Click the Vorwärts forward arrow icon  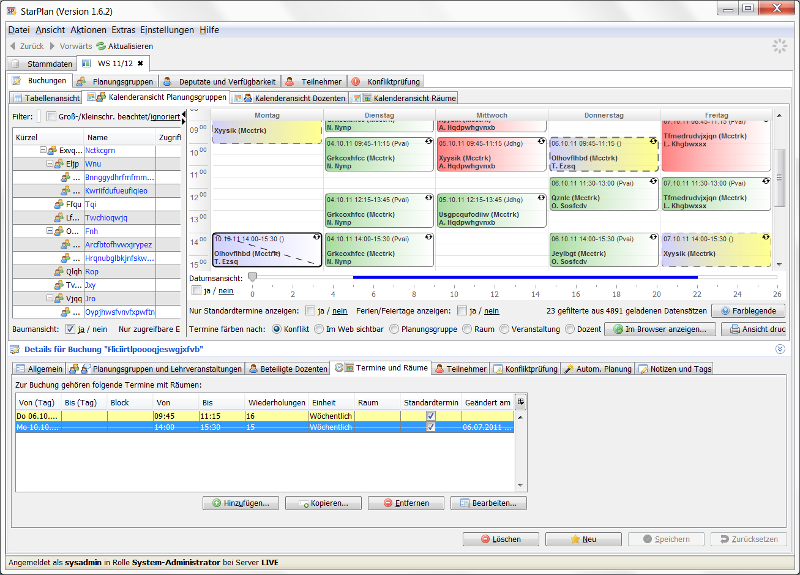click(x=52, y=46)
